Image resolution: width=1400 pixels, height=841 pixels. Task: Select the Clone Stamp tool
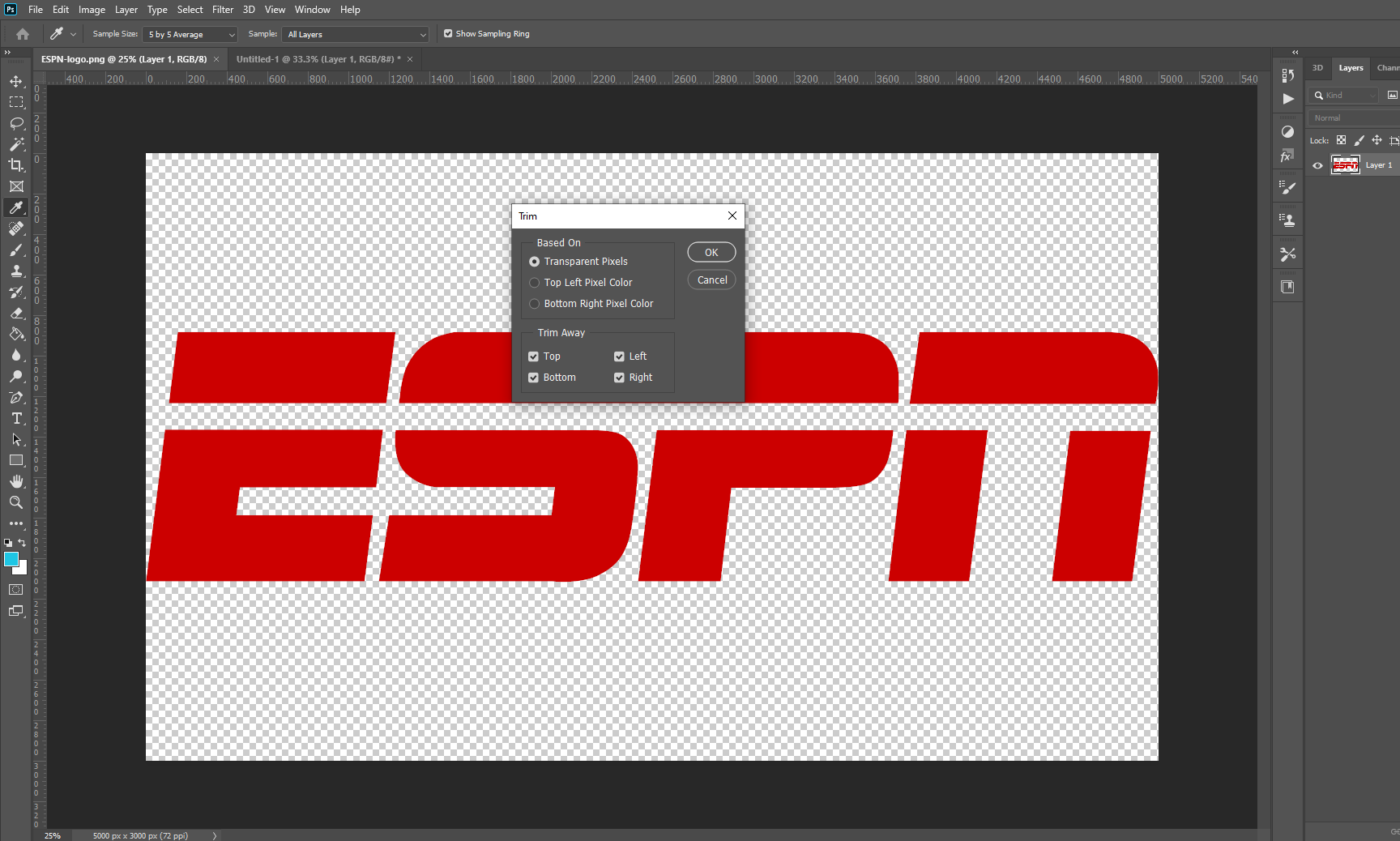pyautogui.click(x=16, y=271)
